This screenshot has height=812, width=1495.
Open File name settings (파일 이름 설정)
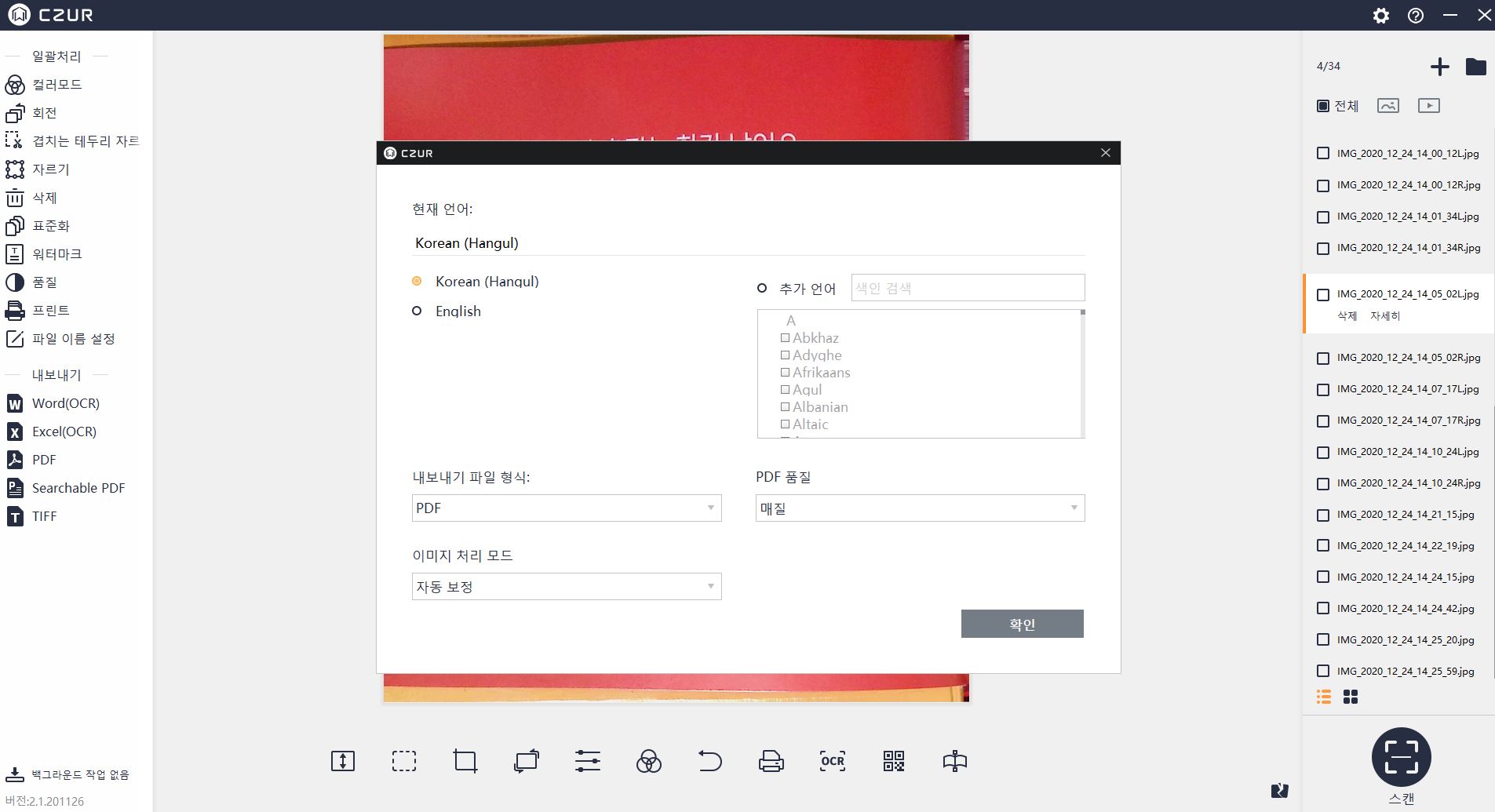click(x=60, y=339)
